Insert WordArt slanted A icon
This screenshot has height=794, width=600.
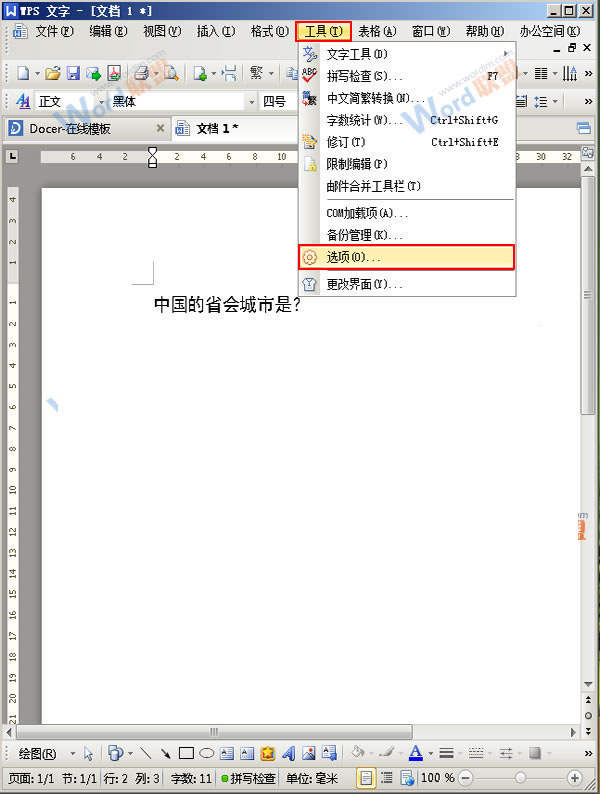click(289, 753)
